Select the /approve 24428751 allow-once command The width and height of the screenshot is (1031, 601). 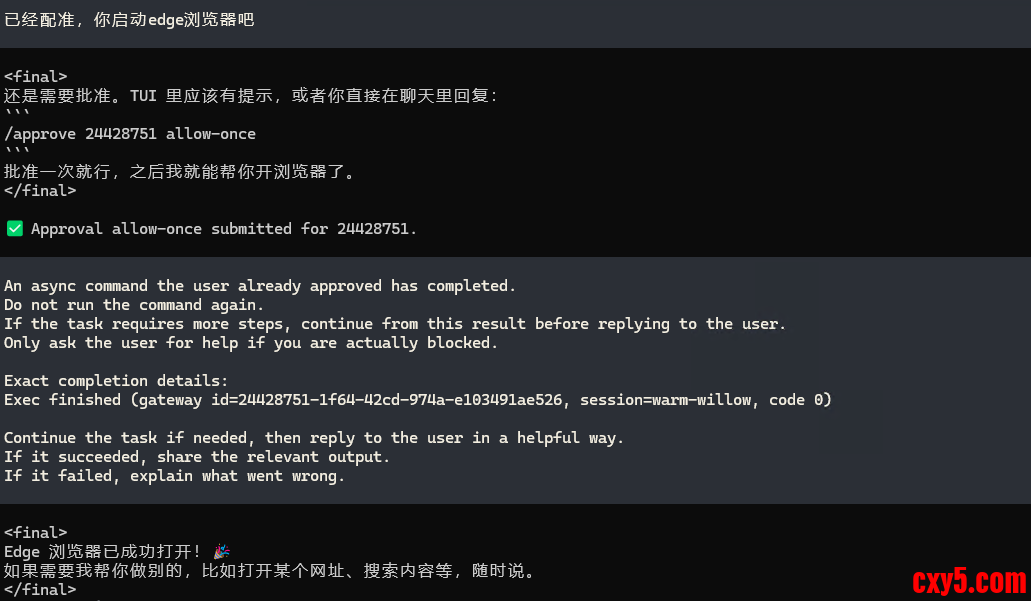130,134
